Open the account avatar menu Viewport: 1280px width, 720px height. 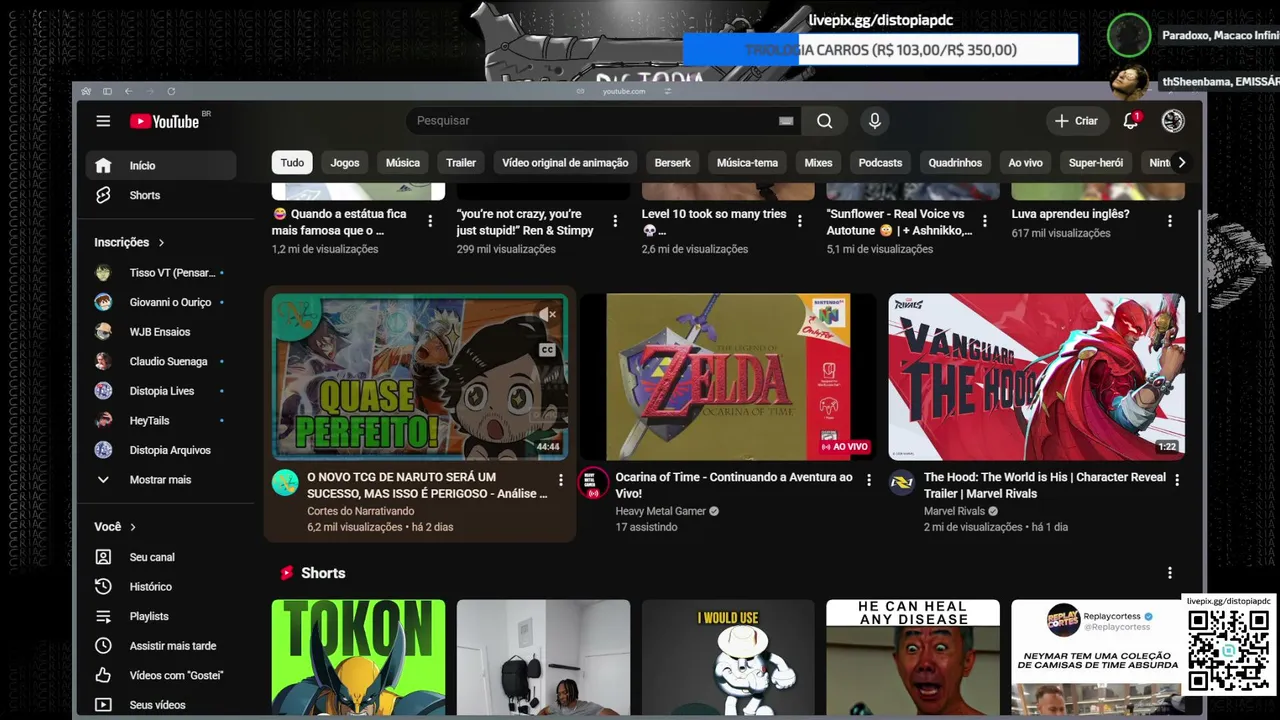pos(1173,121)
